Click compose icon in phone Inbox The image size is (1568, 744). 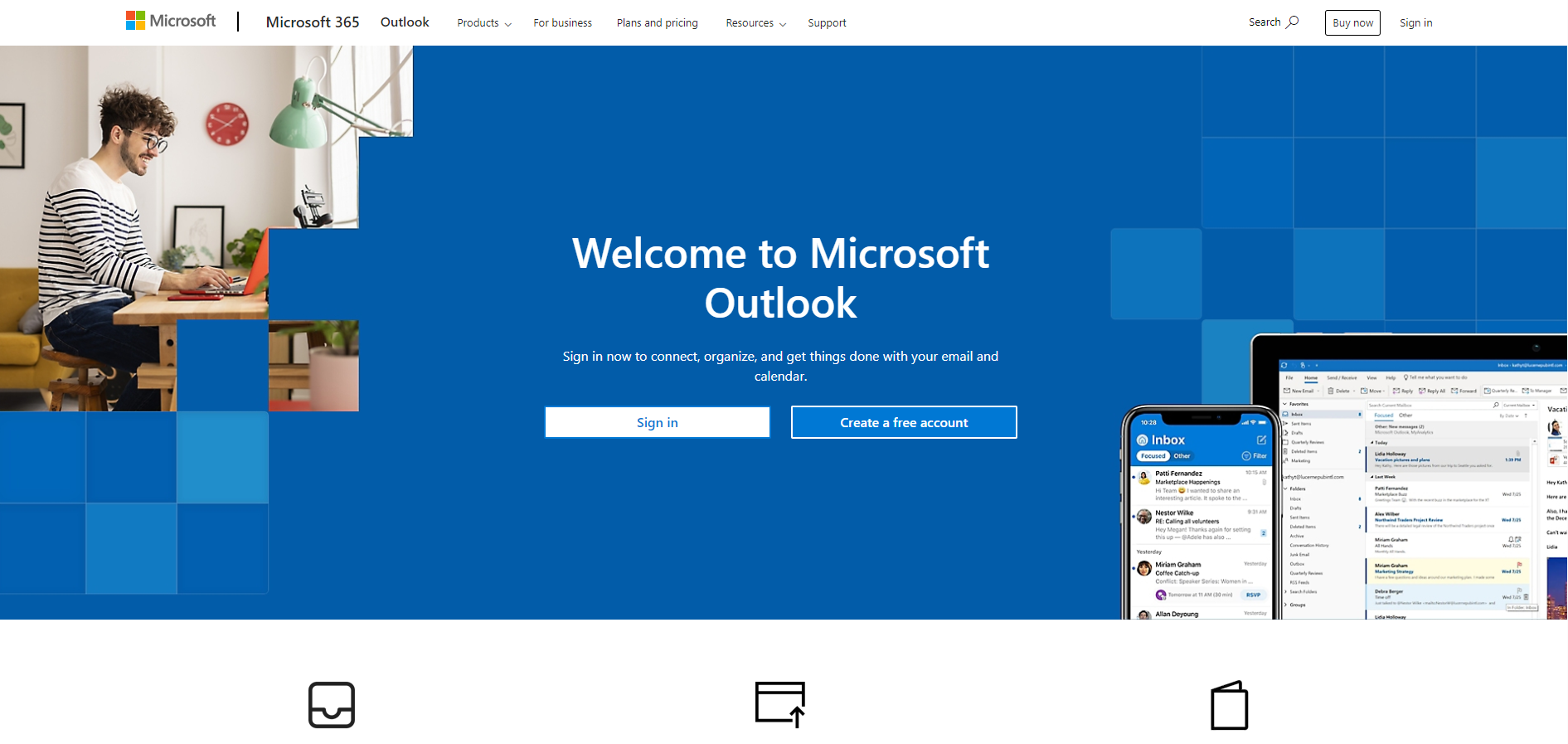click(1261, 440)
